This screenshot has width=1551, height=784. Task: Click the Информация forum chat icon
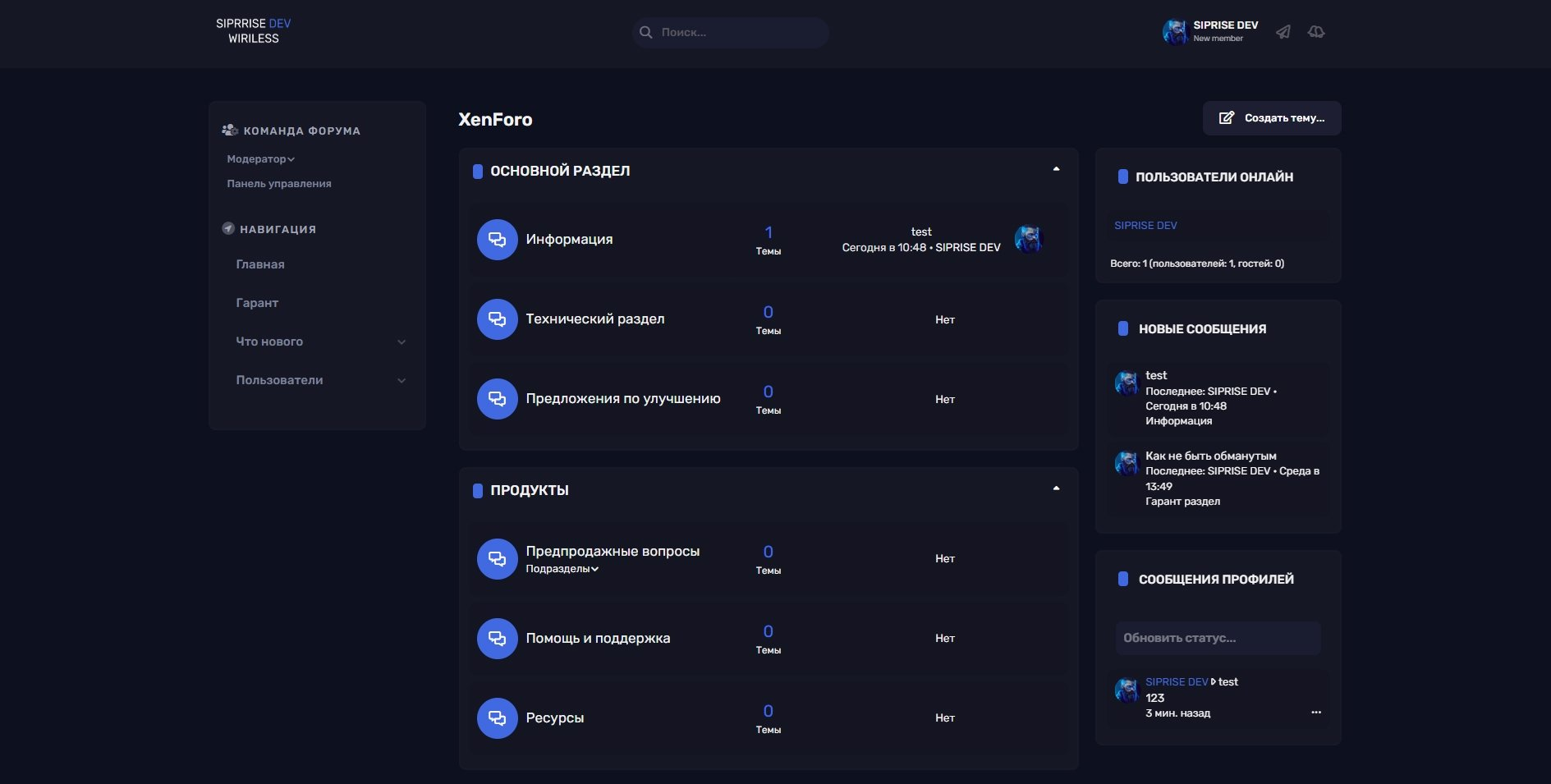tap(497, 240)
